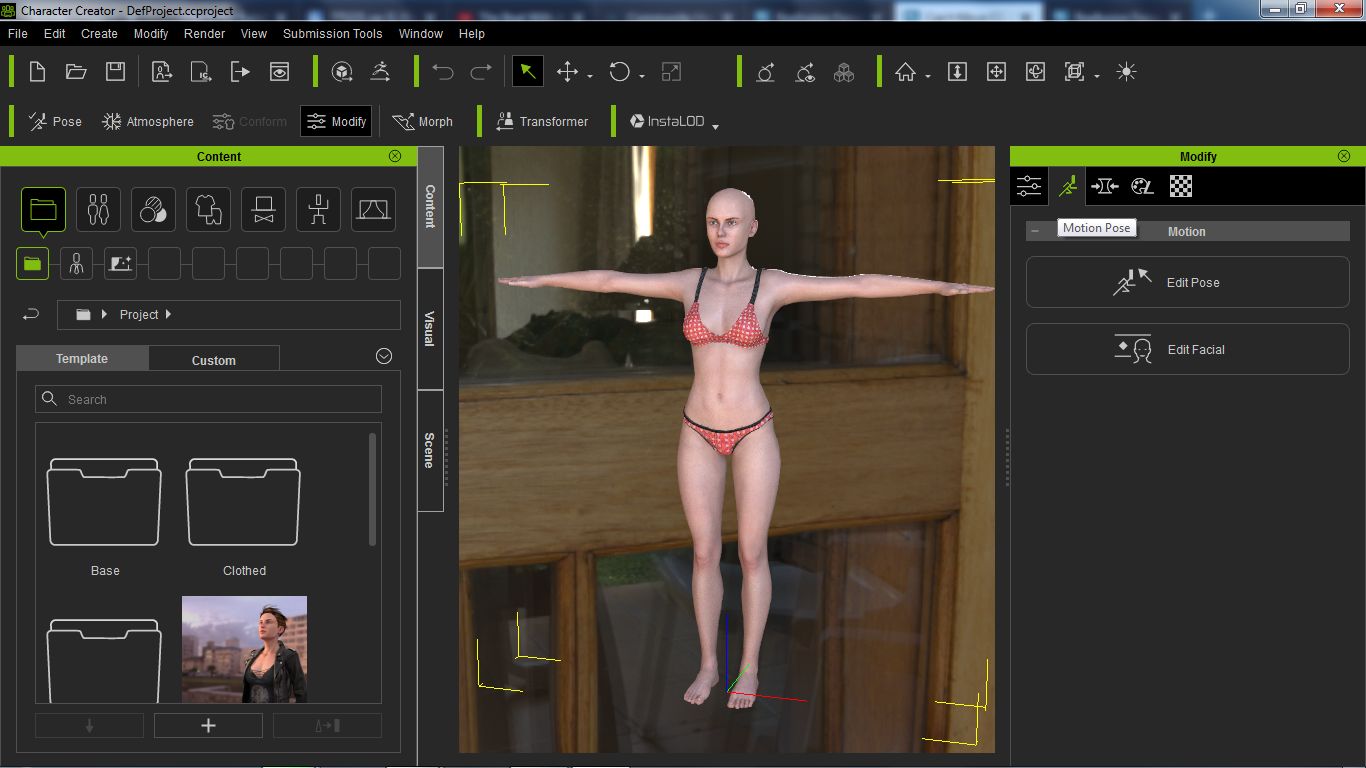1366x768 pixels.
Task: Click the pan camera icon
Action: 996,72
